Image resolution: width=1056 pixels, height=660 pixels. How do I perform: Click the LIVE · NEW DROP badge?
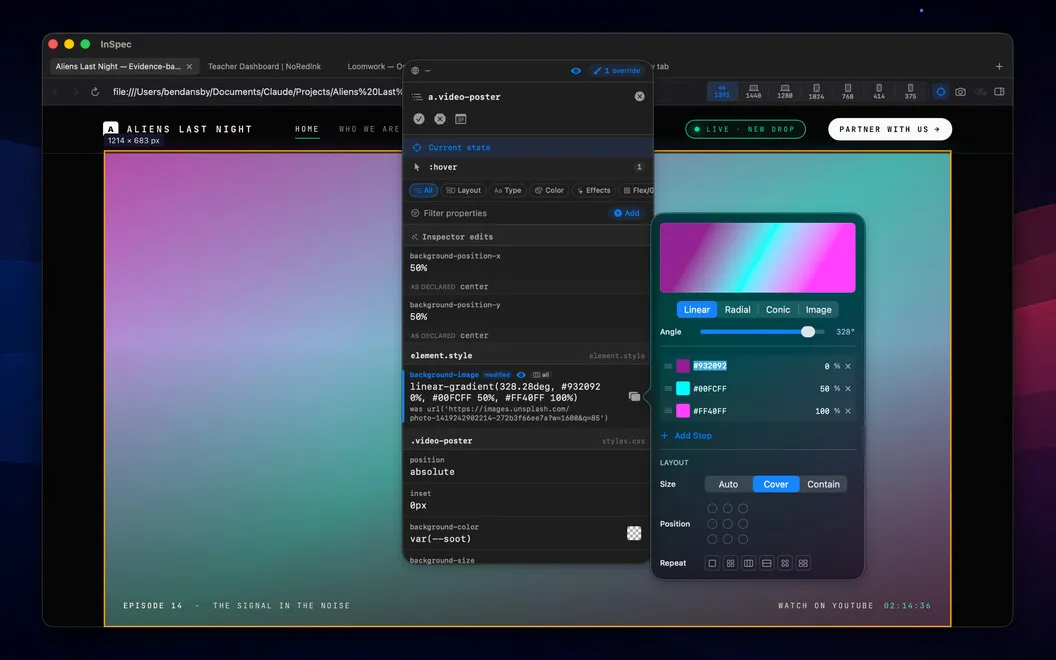[746, 129]
